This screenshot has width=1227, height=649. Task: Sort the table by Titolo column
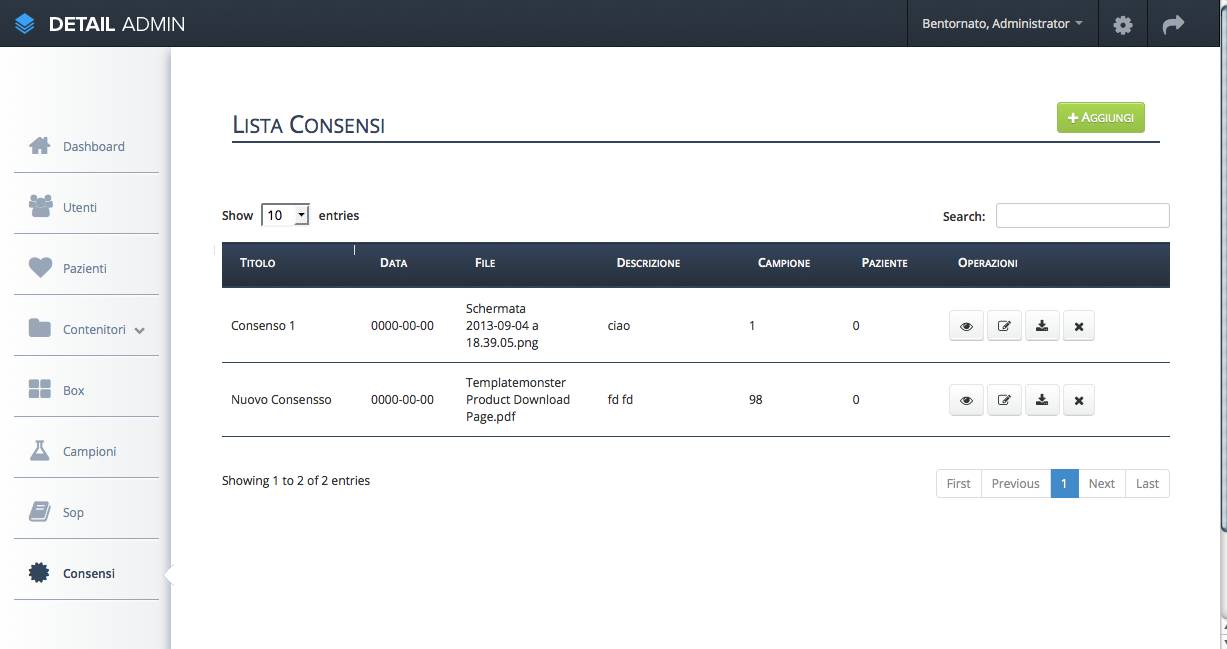click(x=258, y=263)
